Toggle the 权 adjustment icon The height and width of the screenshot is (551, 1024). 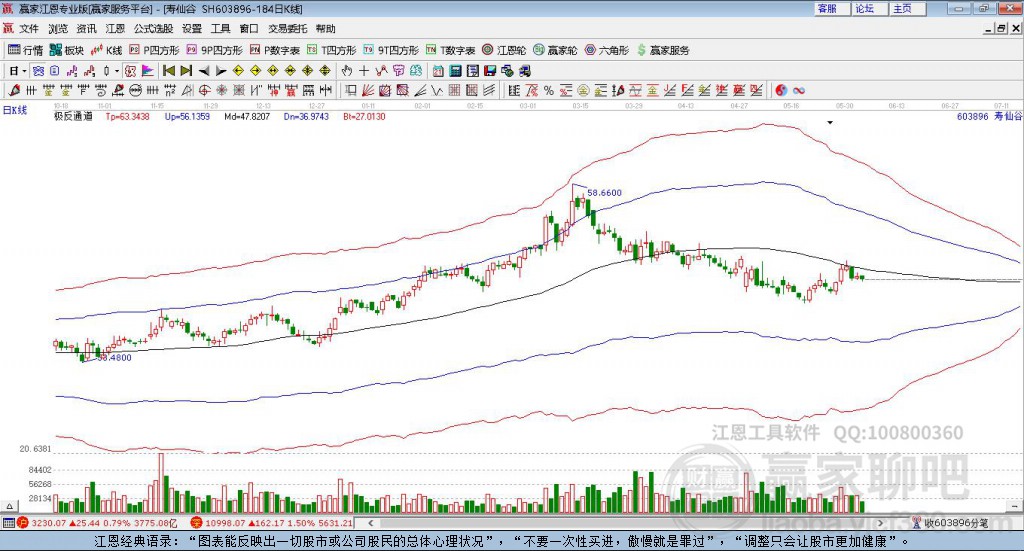click(130, 71)
